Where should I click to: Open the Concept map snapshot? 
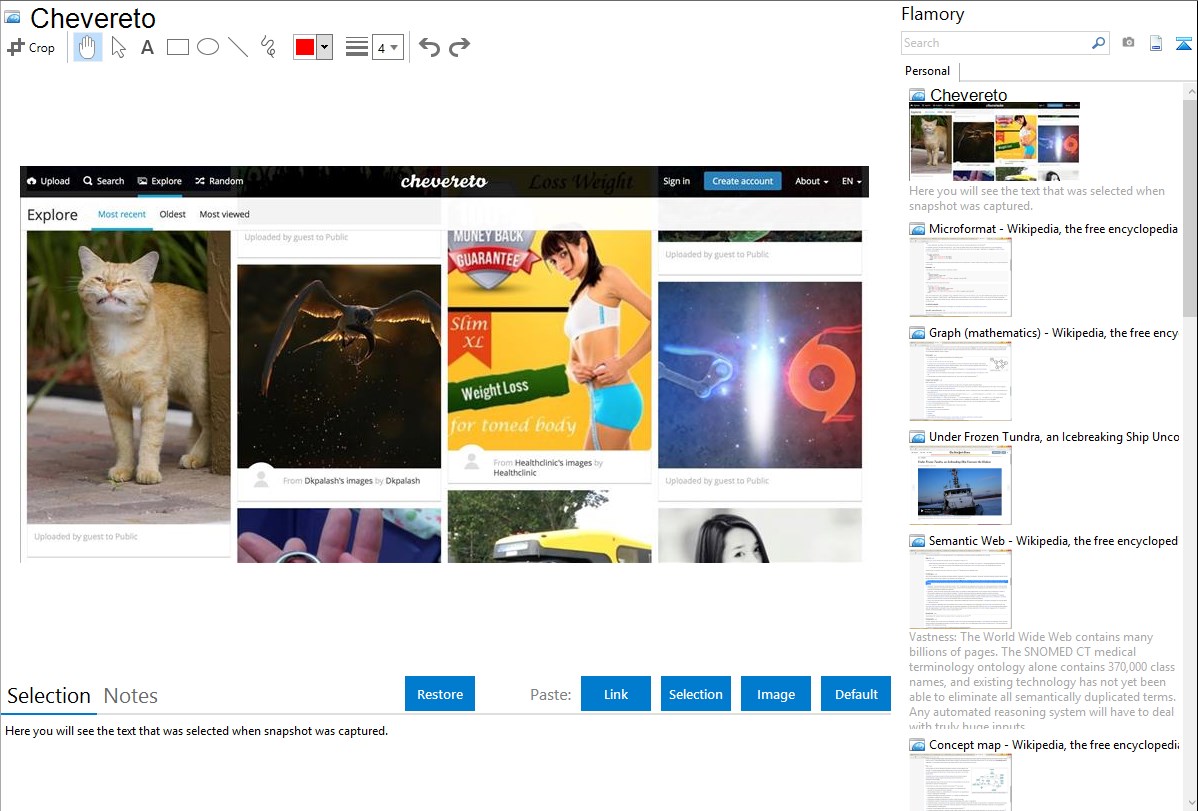click(960, 782)
